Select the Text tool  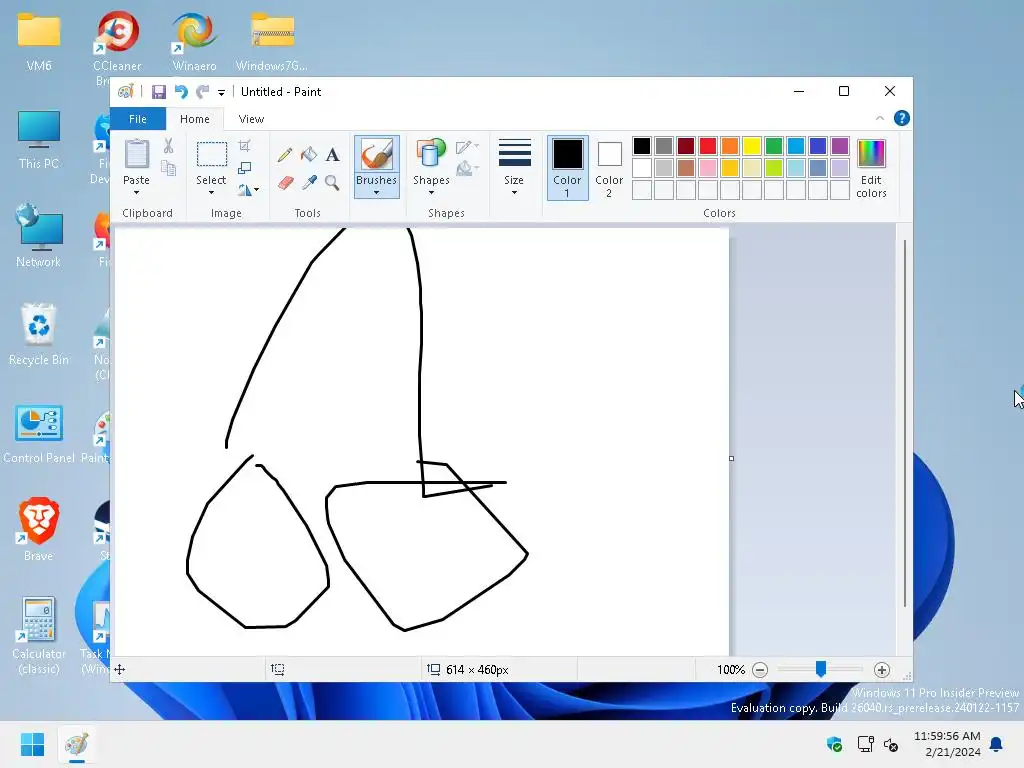click(332, 155)
